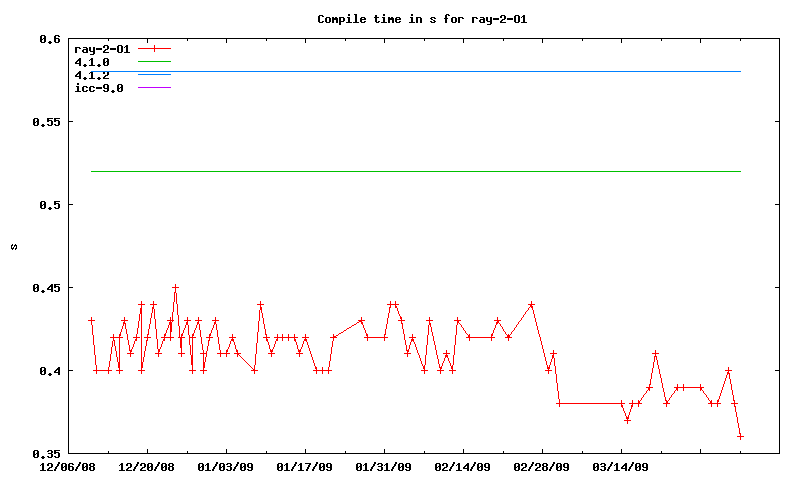Select the ray-2-01 legend label
Viewport: 800px width, 480px height.
point(103,48)
